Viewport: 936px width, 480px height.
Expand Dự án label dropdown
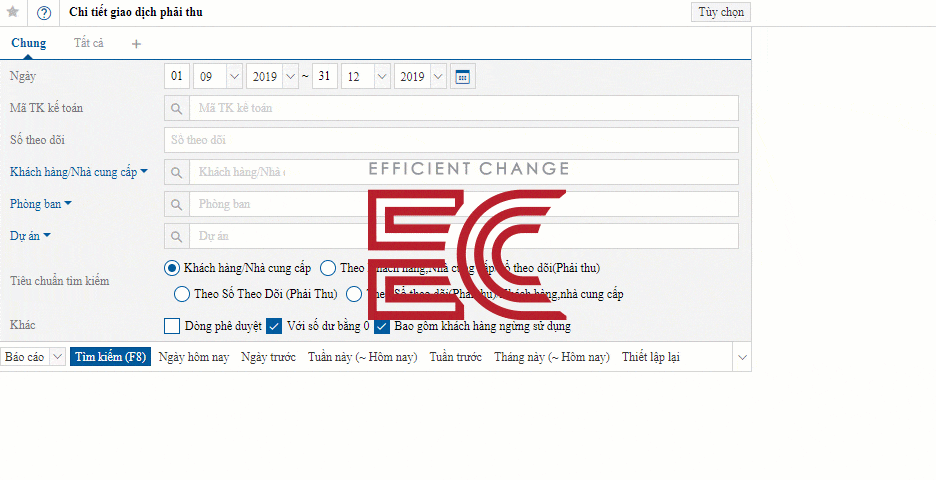coord(47,236)
